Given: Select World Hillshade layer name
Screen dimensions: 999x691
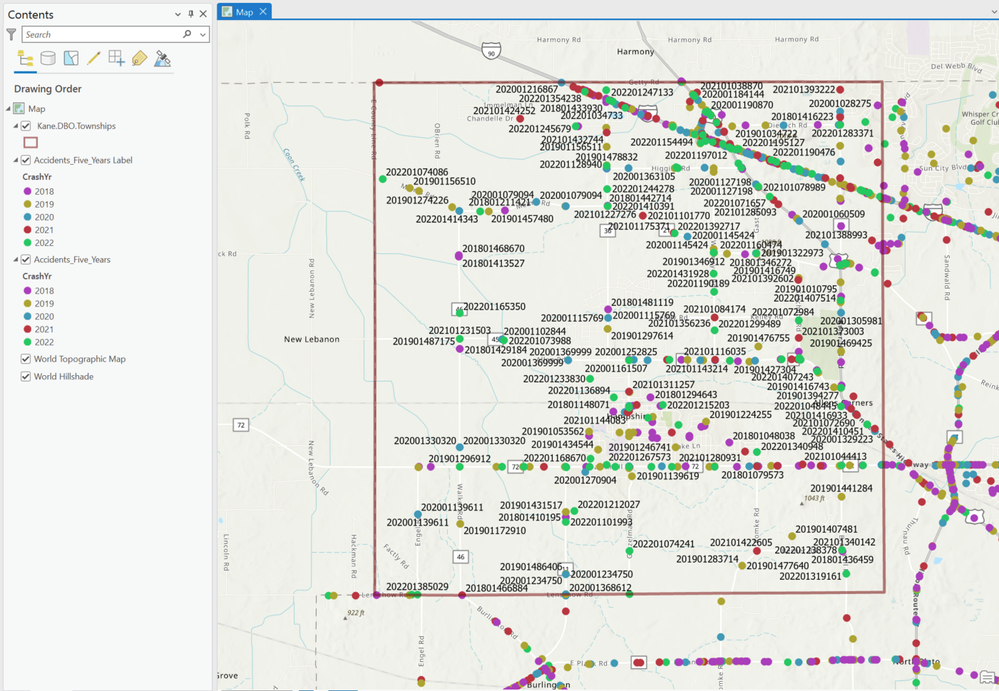Looking at the screenshot, I should tap(64, 376).
